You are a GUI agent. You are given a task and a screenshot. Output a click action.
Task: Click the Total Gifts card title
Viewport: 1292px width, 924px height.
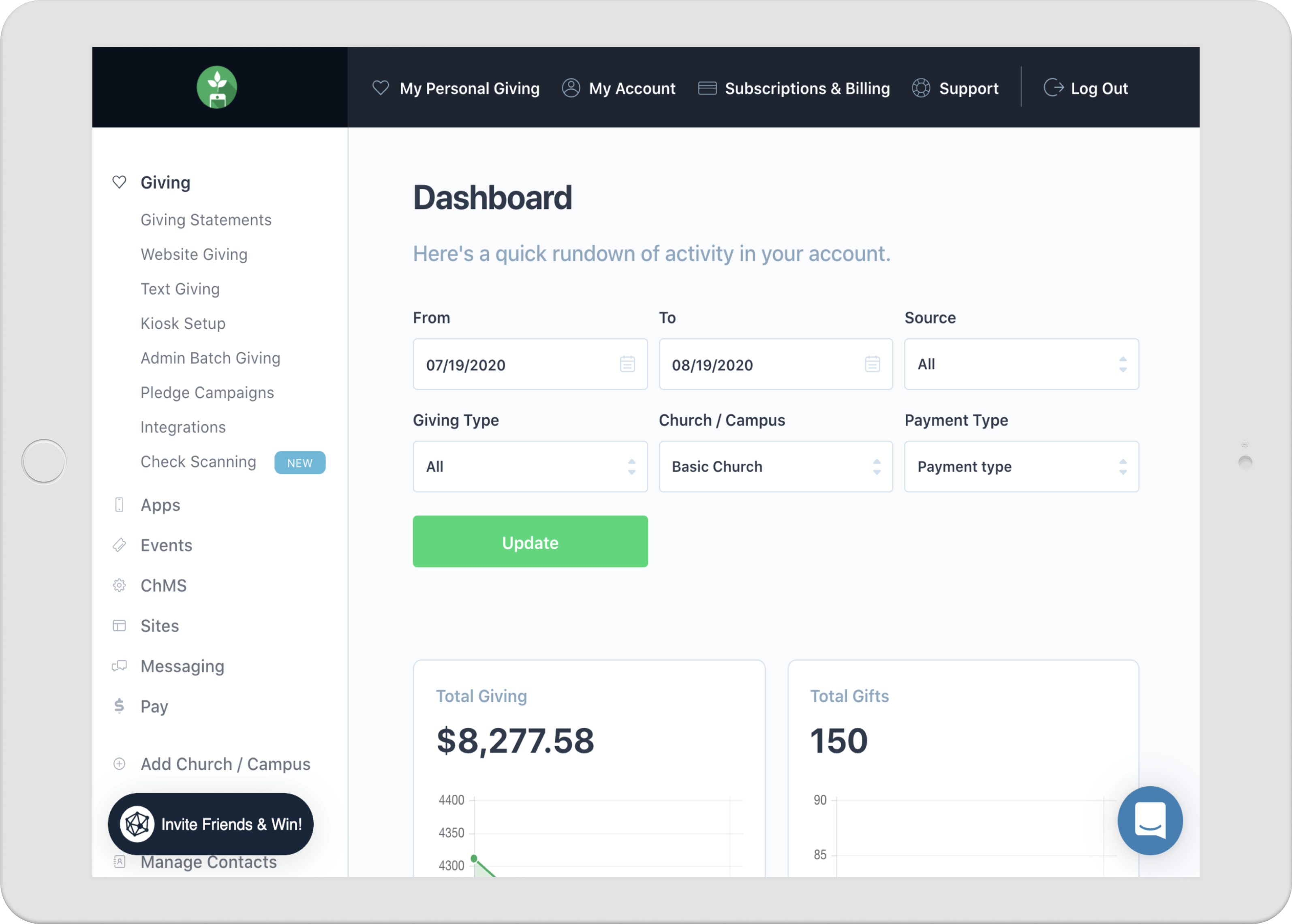tap(849, 696)
